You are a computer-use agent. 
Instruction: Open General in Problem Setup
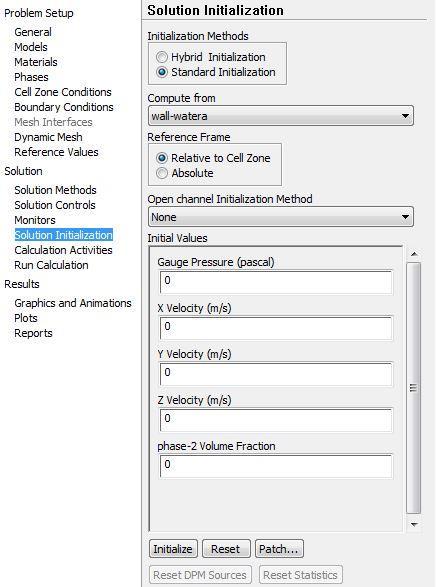tap(33, 32)
